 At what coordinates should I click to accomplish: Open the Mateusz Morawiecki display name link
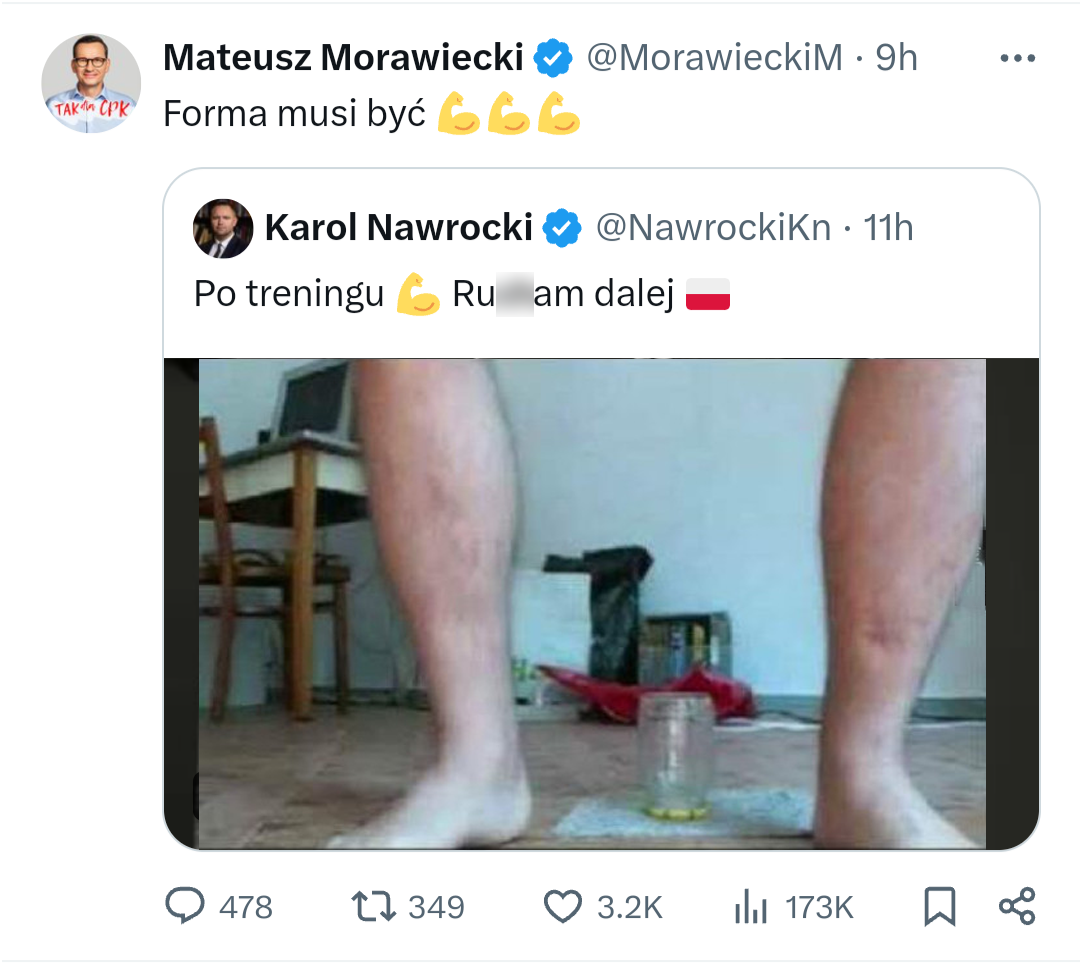pyautogui.click(x=343, y=58)
